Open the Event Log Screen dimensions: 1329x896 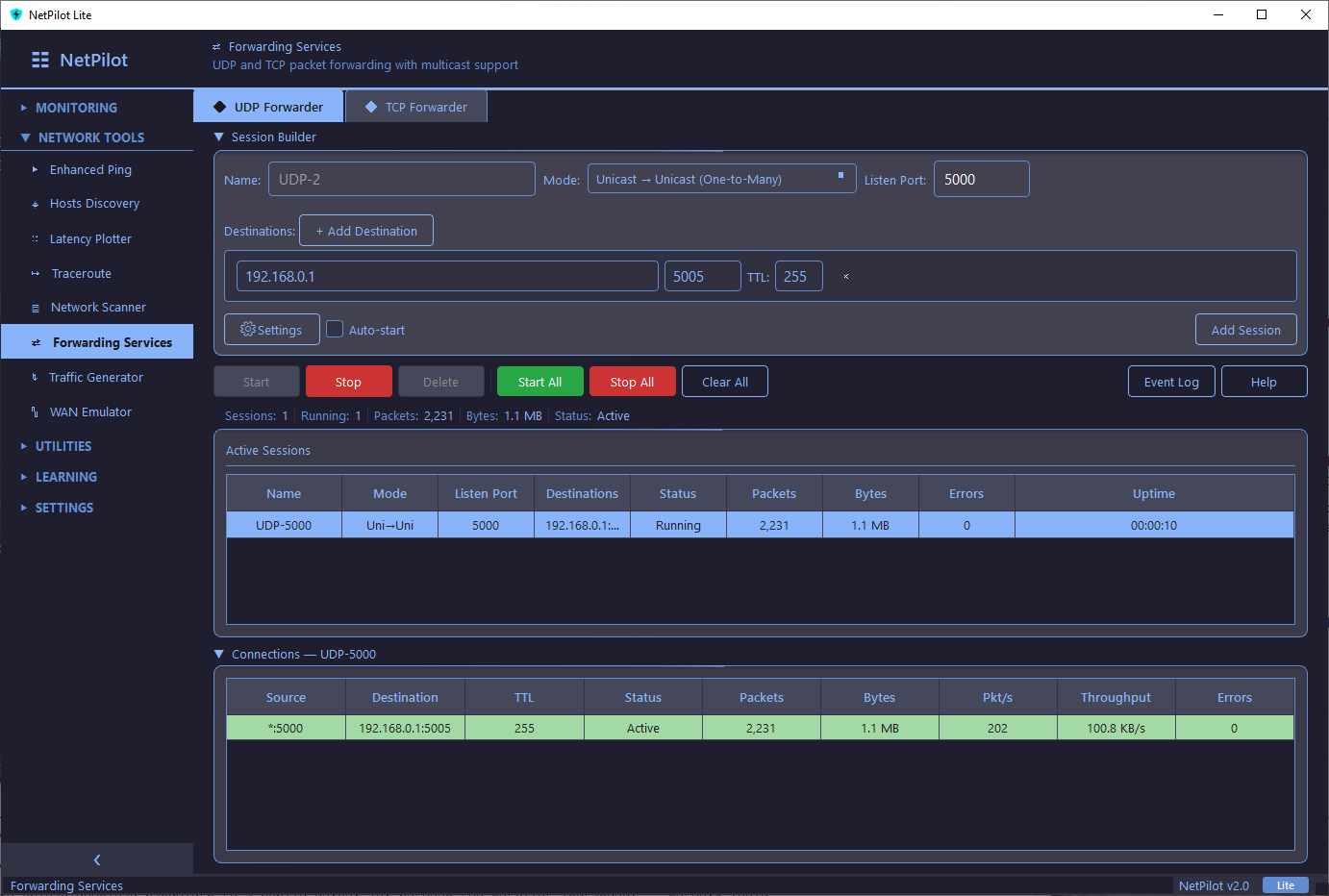click(x=1171, y=381)
